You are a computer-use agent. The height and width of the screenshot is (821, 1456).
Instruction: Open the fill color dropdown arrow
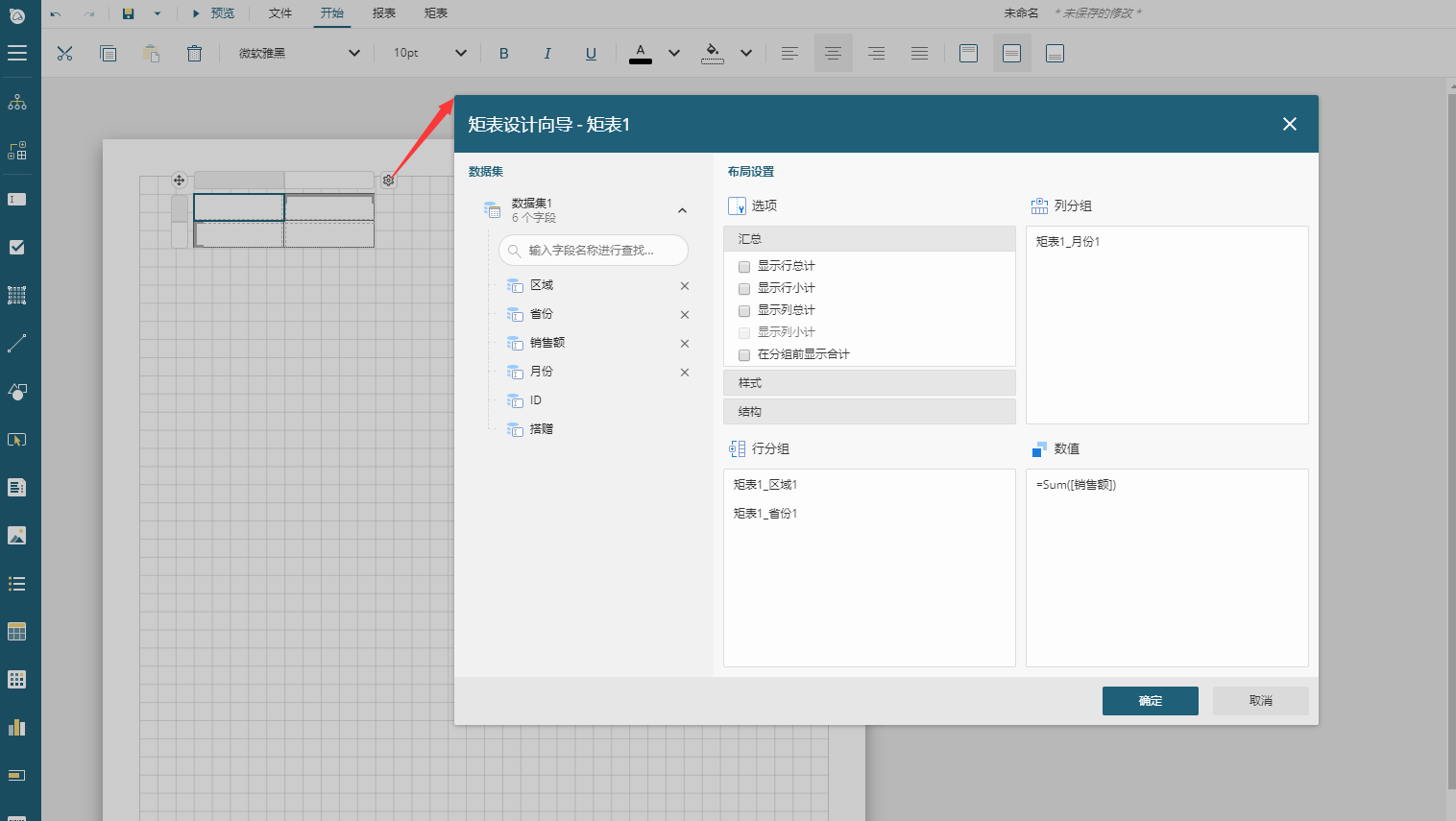[746, 54]
